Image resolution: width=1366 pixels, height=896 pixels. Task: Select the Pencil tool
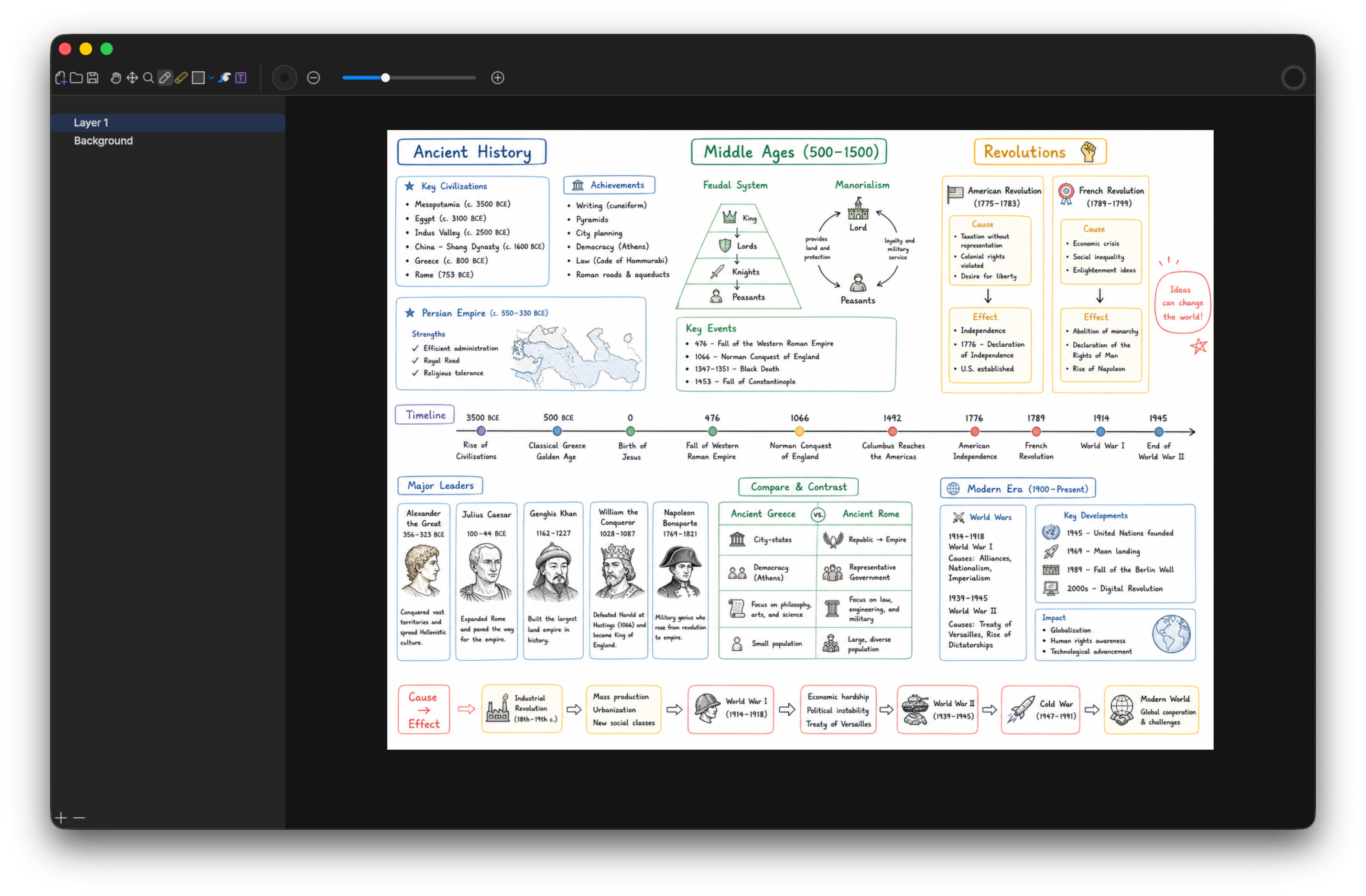165,78
